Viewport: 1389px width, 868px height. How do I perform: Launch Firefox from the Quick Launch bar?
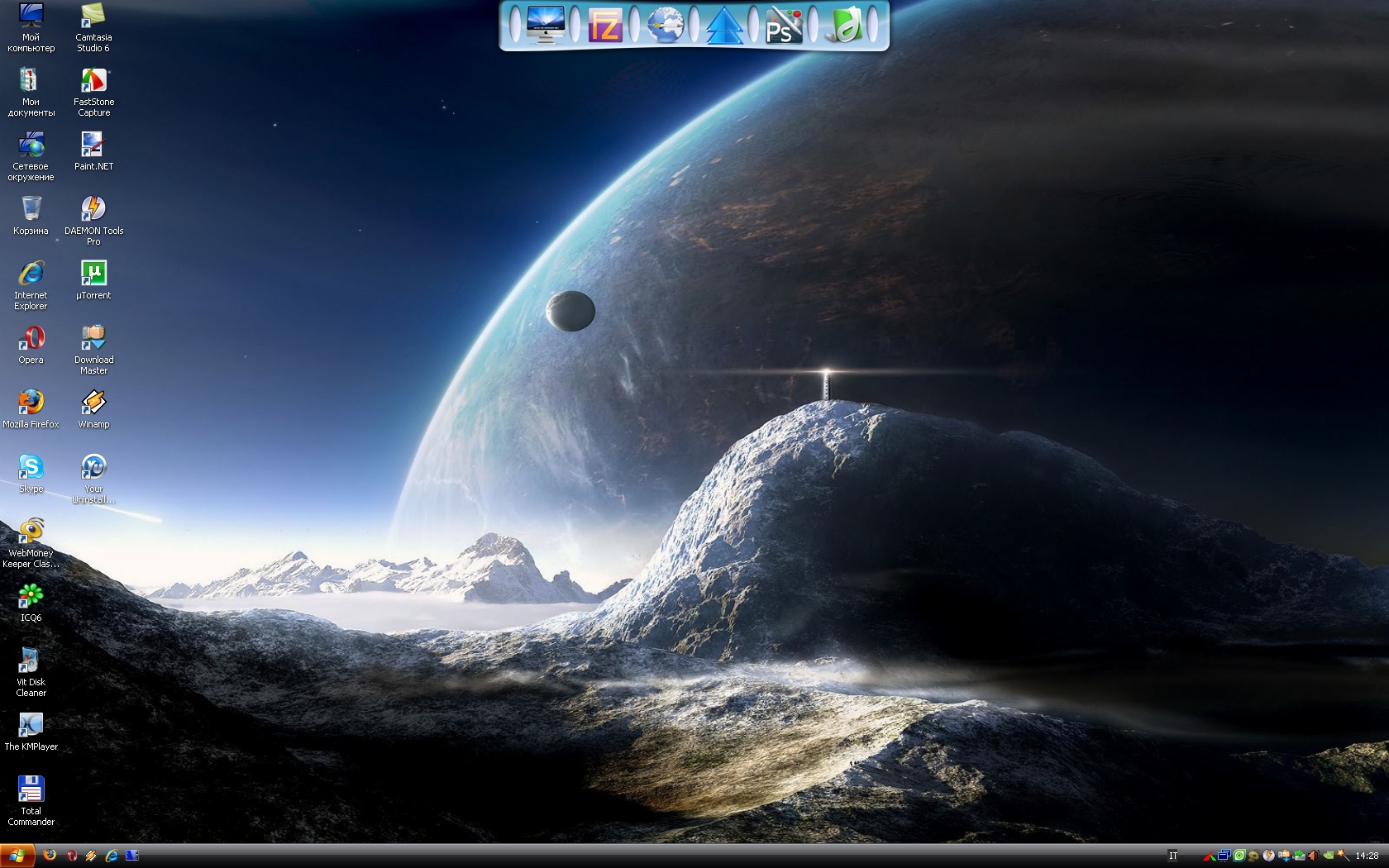click(x=50, y=856)
